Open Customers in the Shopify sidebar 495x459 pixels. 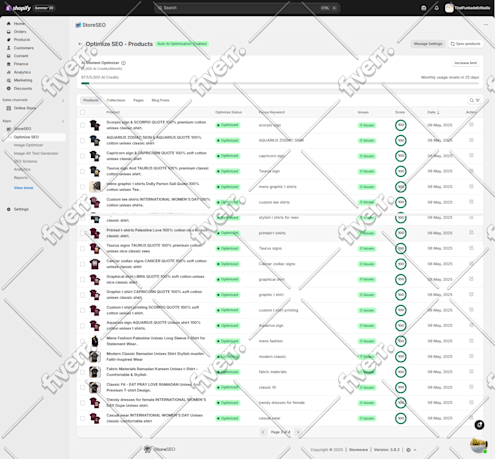pos(23,48)
